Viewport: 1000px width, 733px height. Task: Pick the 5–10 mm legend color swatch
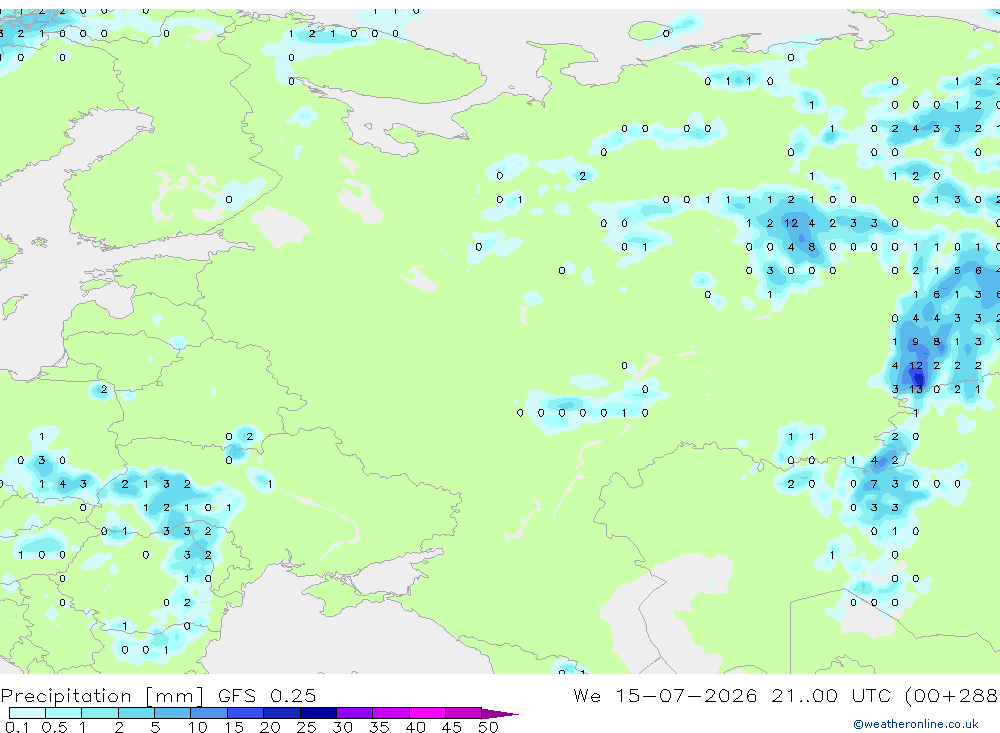pyautogui.click(x=172, y=713)
